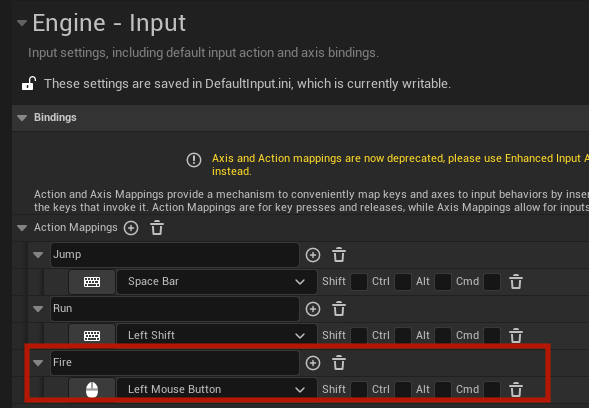Screen dimensions: 589x408
Task: Enable Ctrl modifier for Left Shift binding
Action: point(403,335)
